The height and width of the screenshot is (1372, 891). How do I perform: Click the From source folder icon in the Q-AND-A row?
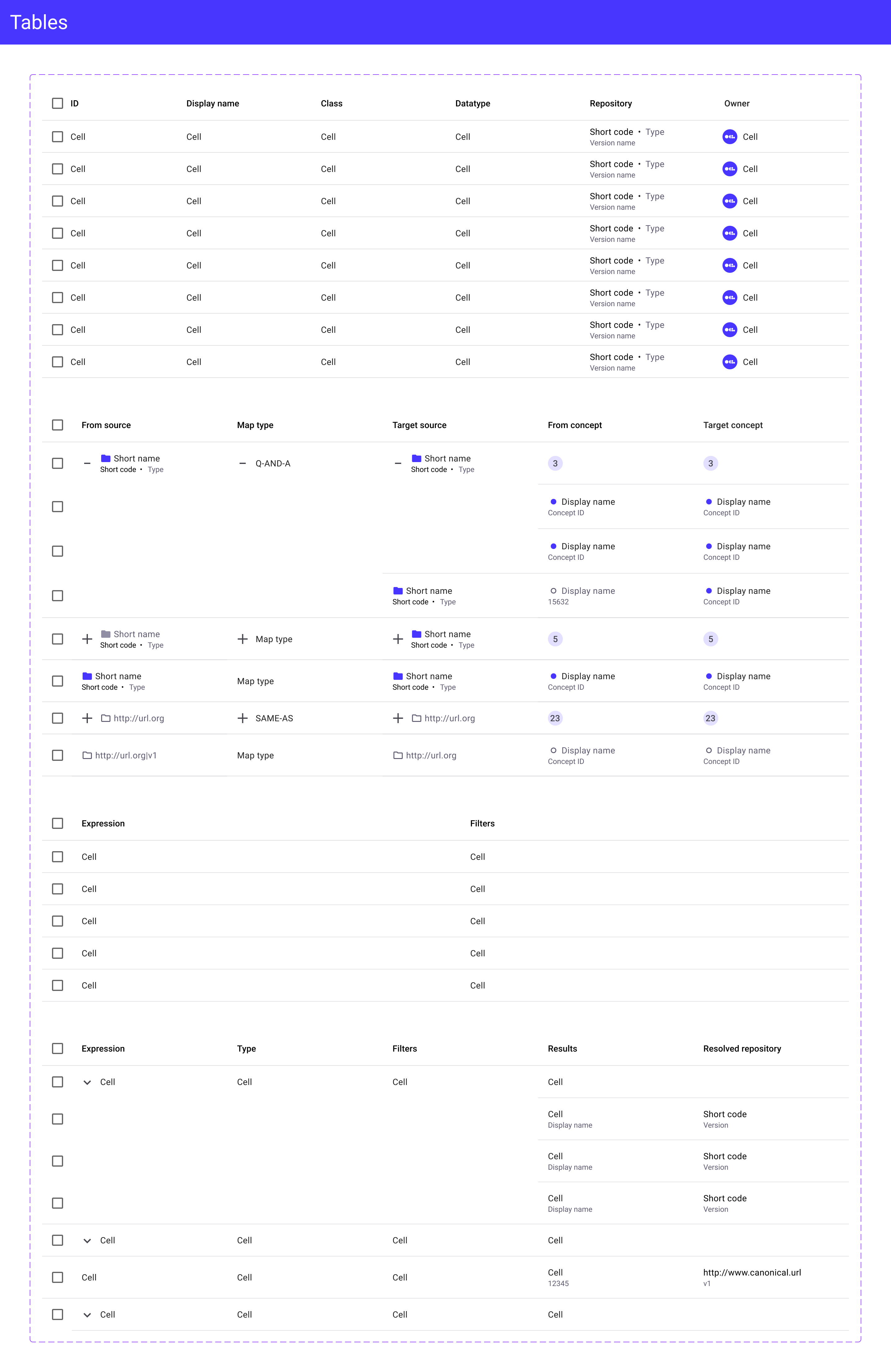click(105, 458)
